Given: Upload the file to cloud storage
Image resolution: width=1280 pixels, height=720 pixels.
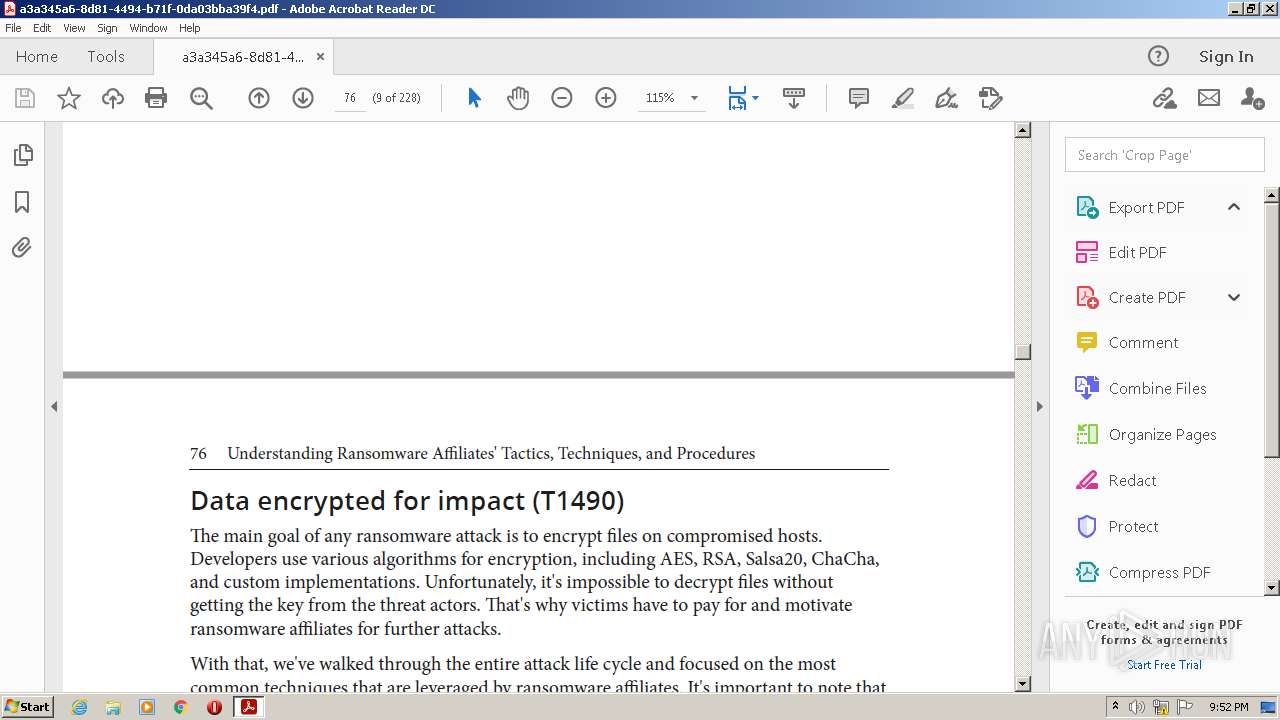Looking at the screenshot, I should coord(113,98).
